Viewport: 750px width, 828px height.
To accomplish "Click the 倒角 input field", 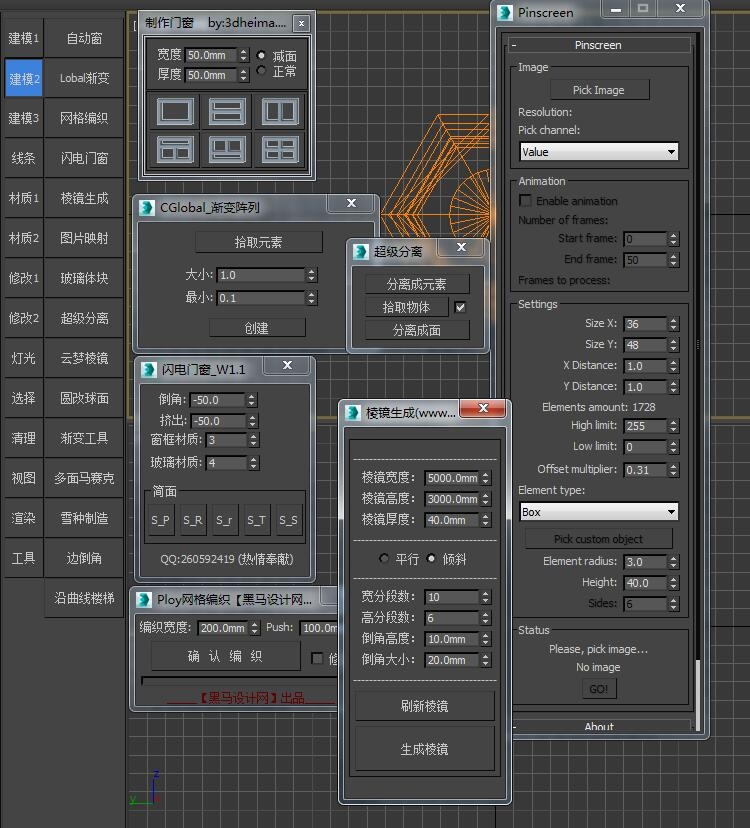I will click(218, 400).
